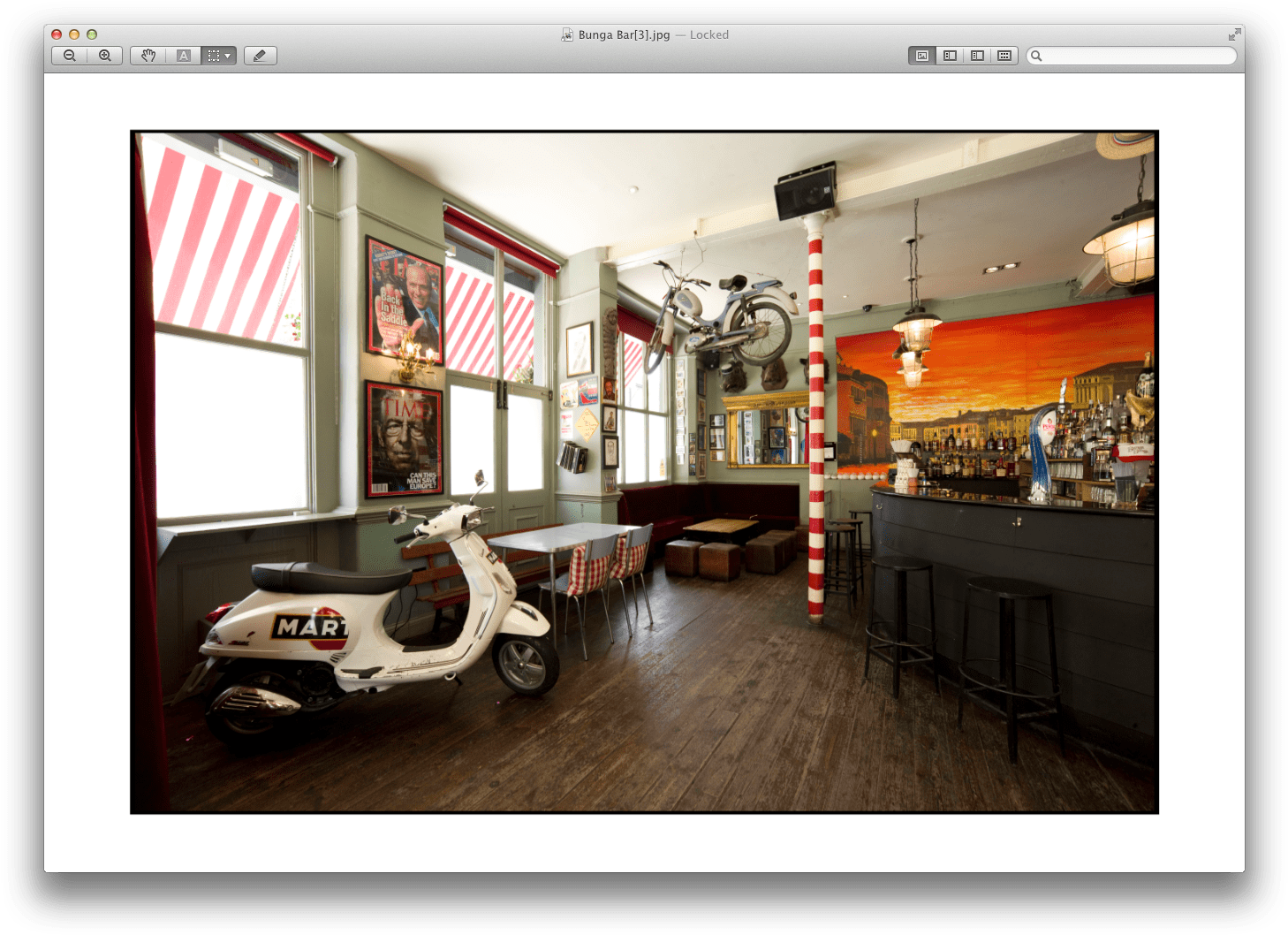The height and width of the screenshot is (935, 1288).
Task: Select the Zoom Out tool
Action: (x=68, y=55)
